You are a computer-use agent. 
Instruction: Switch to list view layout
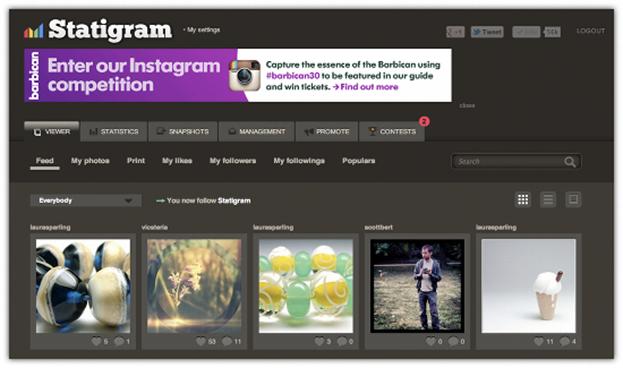548,199
